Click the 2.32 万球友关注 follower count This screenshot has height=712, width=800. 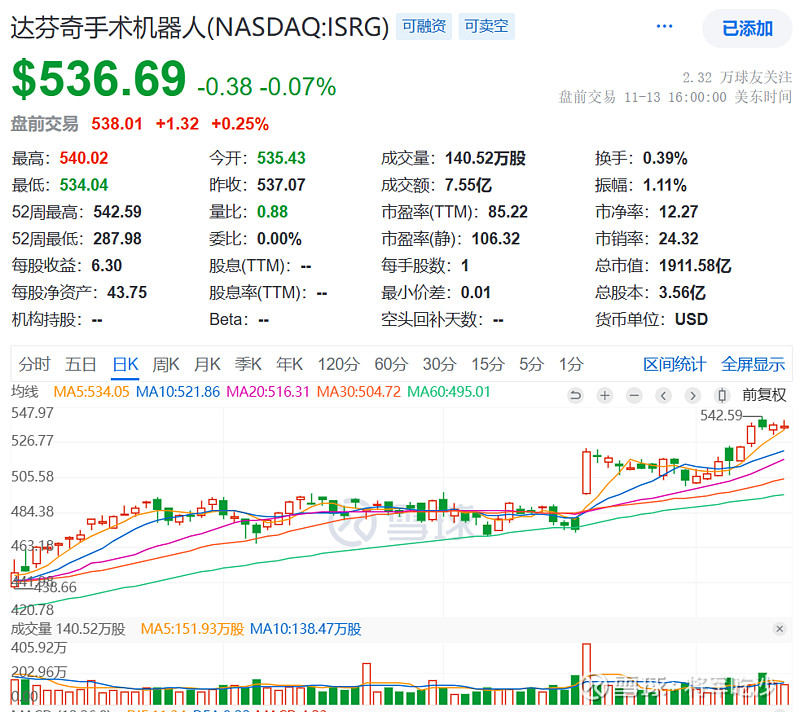point(737,78)
